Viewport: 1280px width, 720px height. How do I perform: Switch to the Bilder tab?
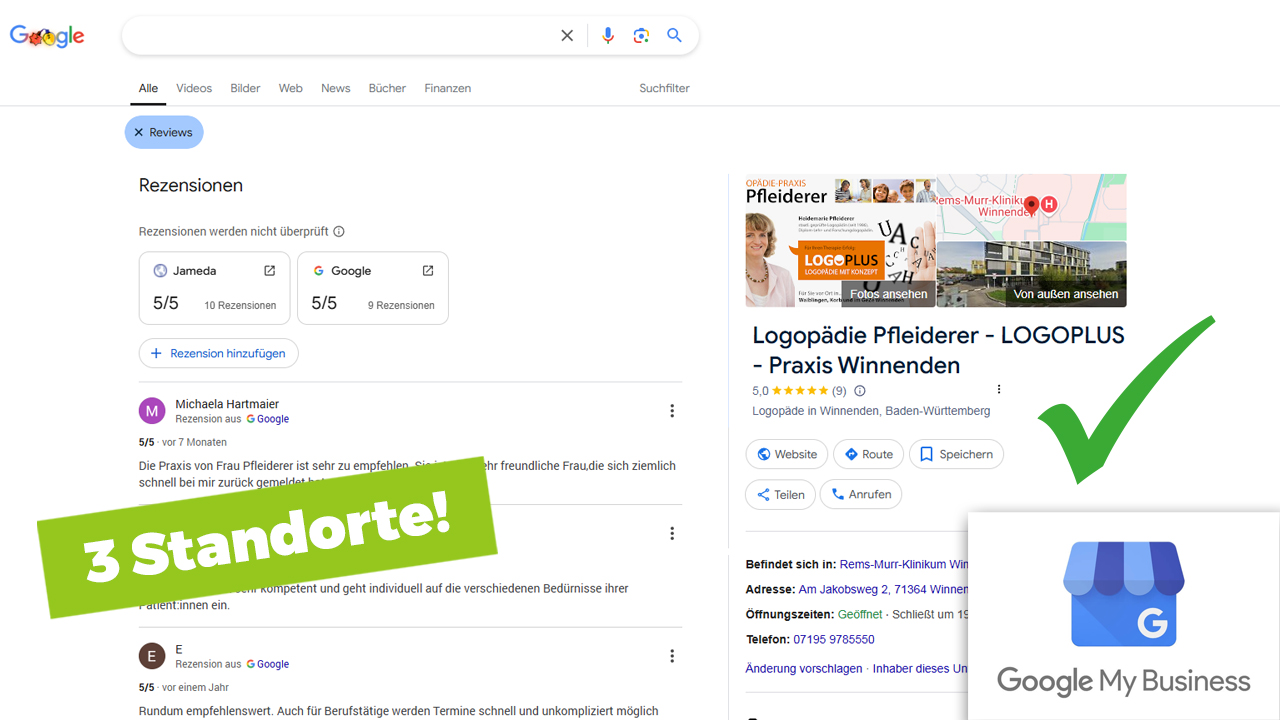coord(245,88)
